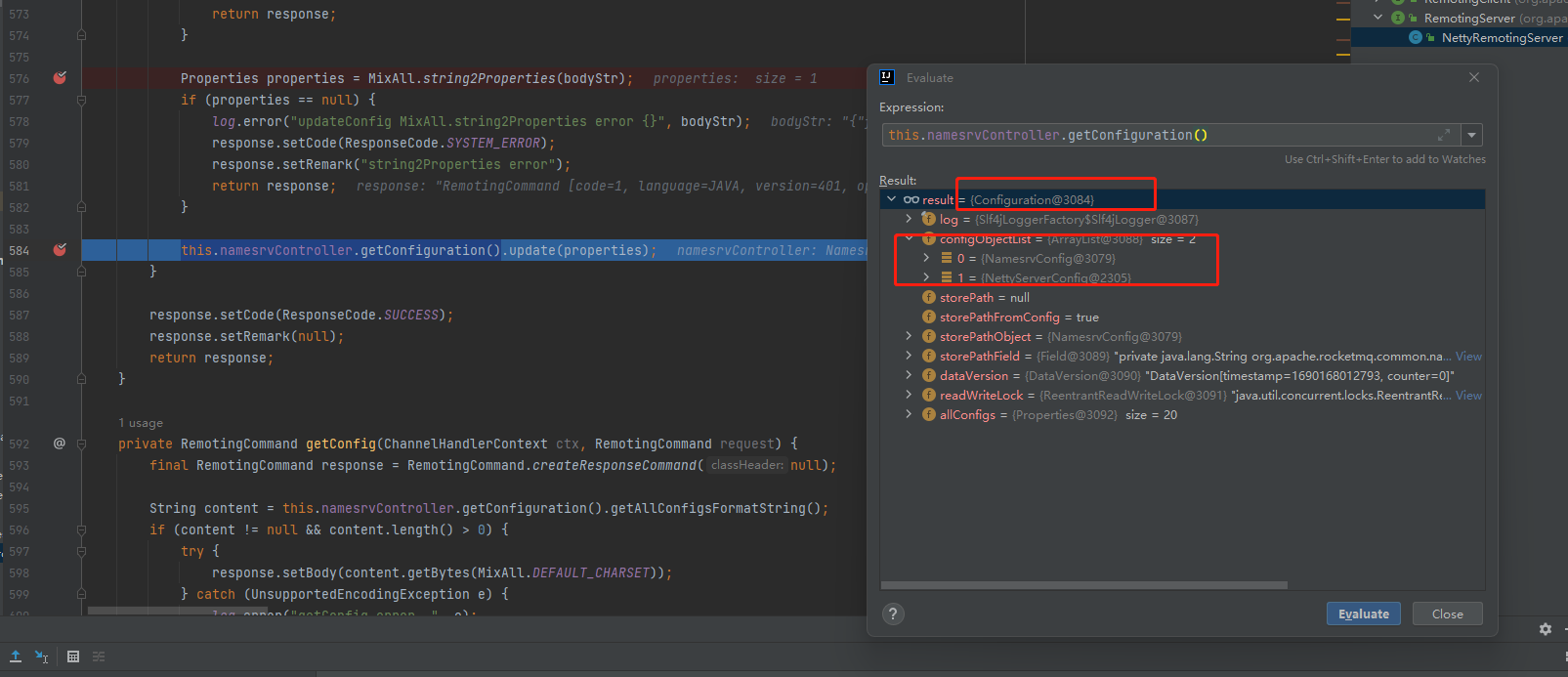Expand the allConfigs Properties node
1568x677 pixels.
[909, 414]
